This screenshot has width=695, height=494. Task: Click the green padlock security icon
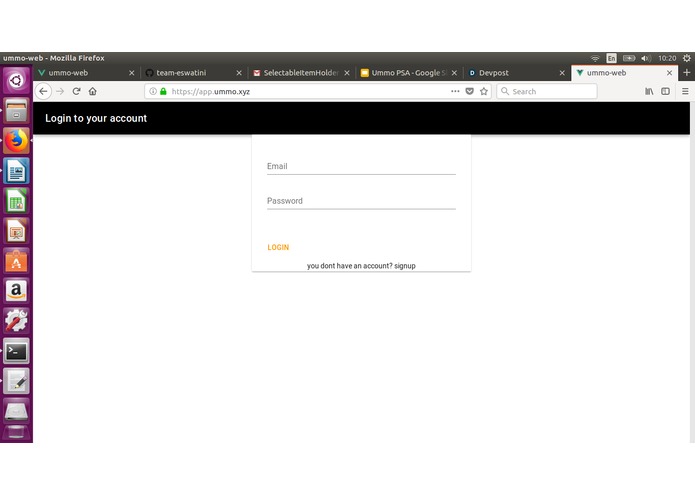pyautogui.click(x=163, y=91)
